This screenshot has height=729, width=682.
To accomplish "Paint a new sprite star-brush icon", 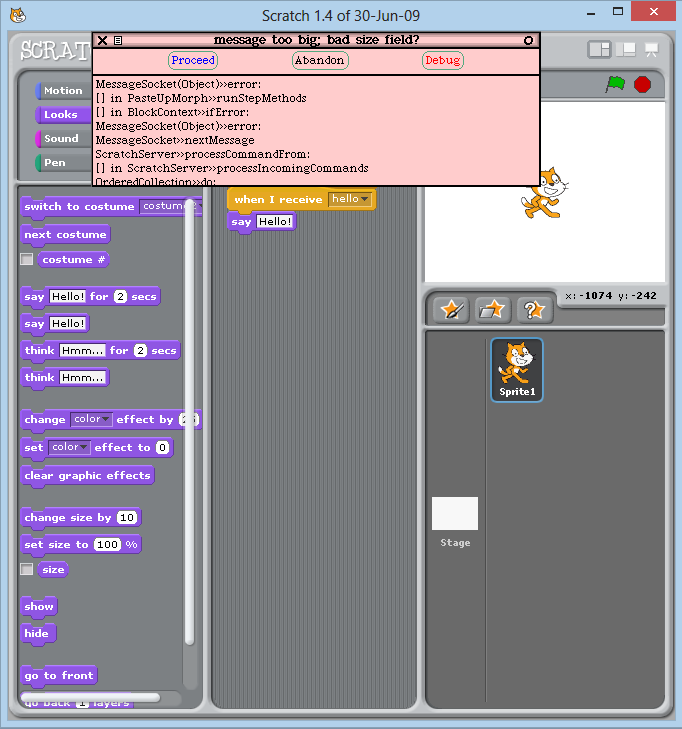I will pos(451,310).
